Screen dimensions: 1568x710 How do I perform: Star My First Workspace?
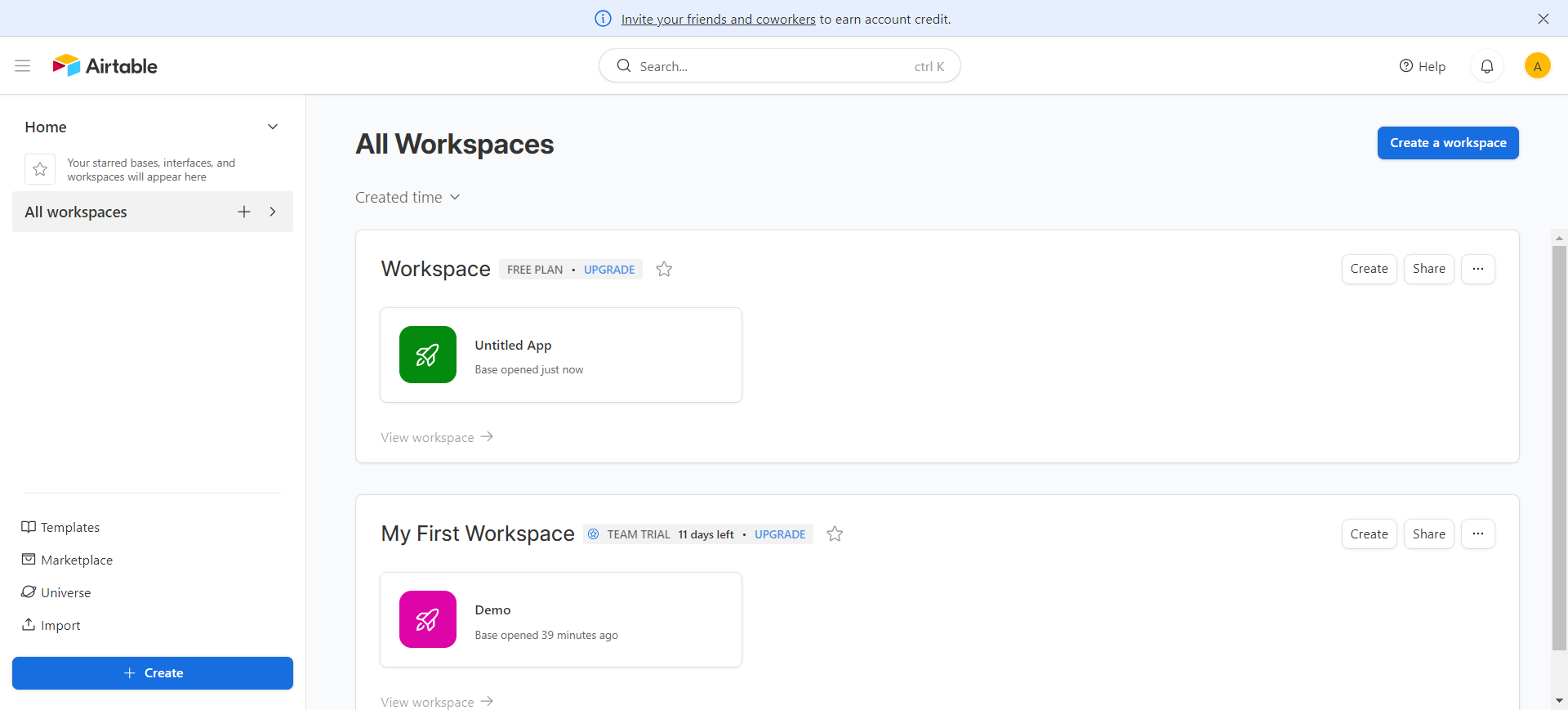[x=835, y=534]
